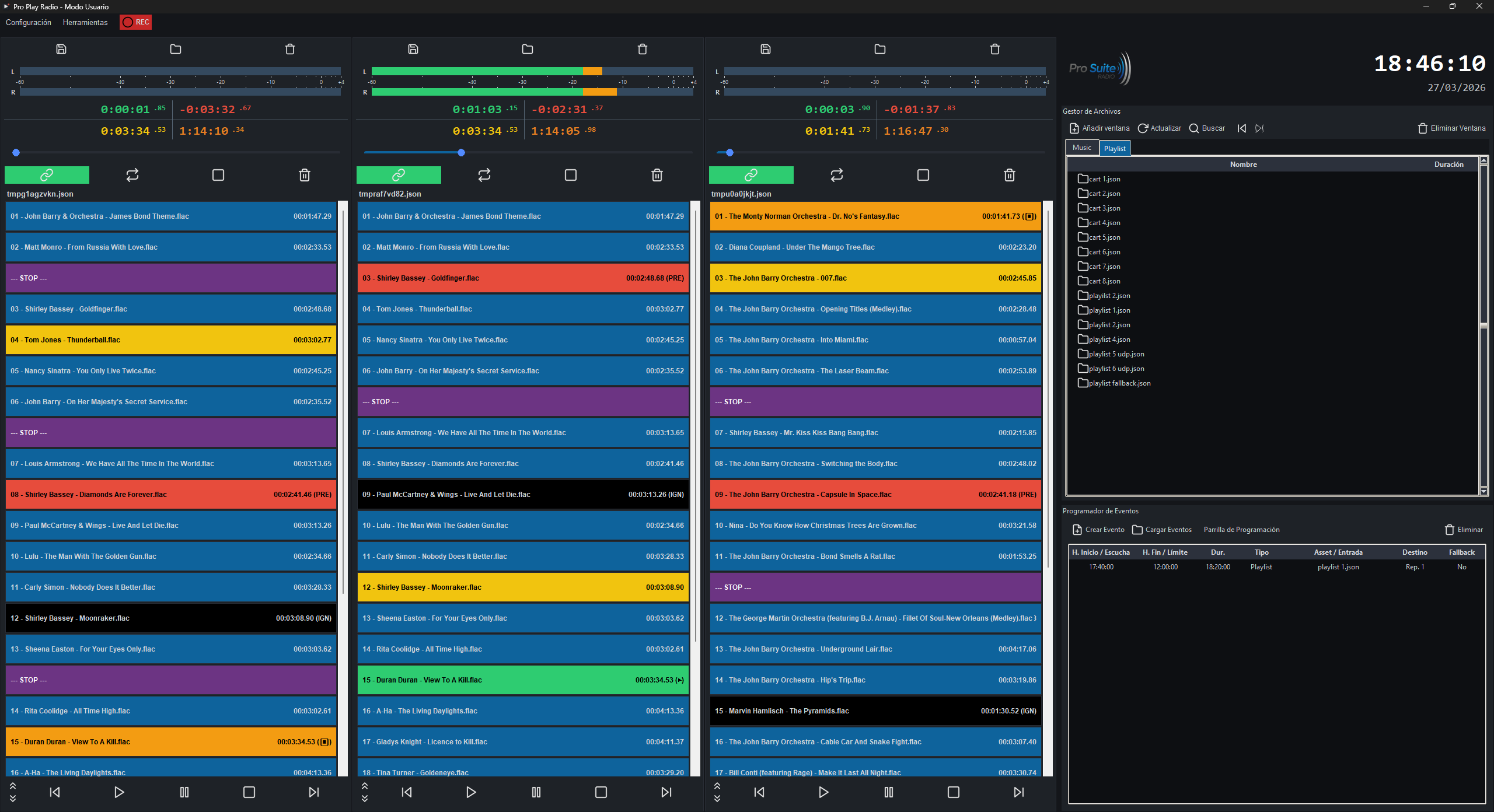Toggle loop repeat icon in second player
This screenshot has height=812, width=1494.
pyautogui.click(x=484, y=175)
